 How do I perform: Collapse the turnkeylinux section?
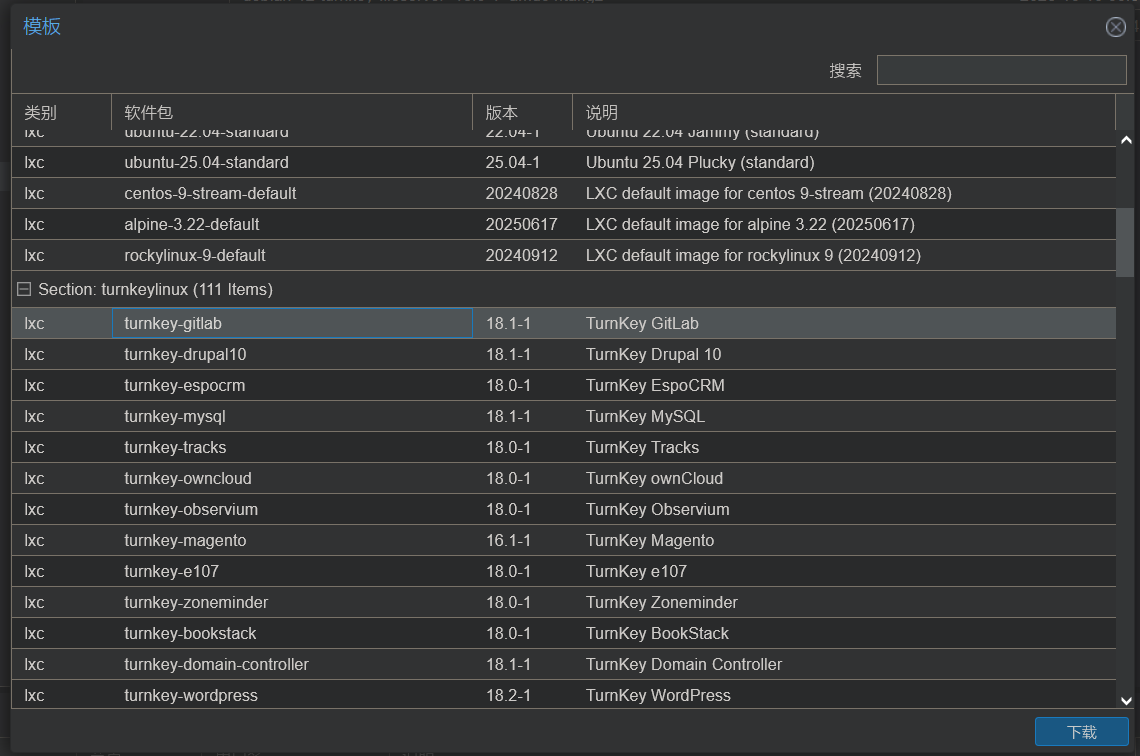[x=24, y=289]
